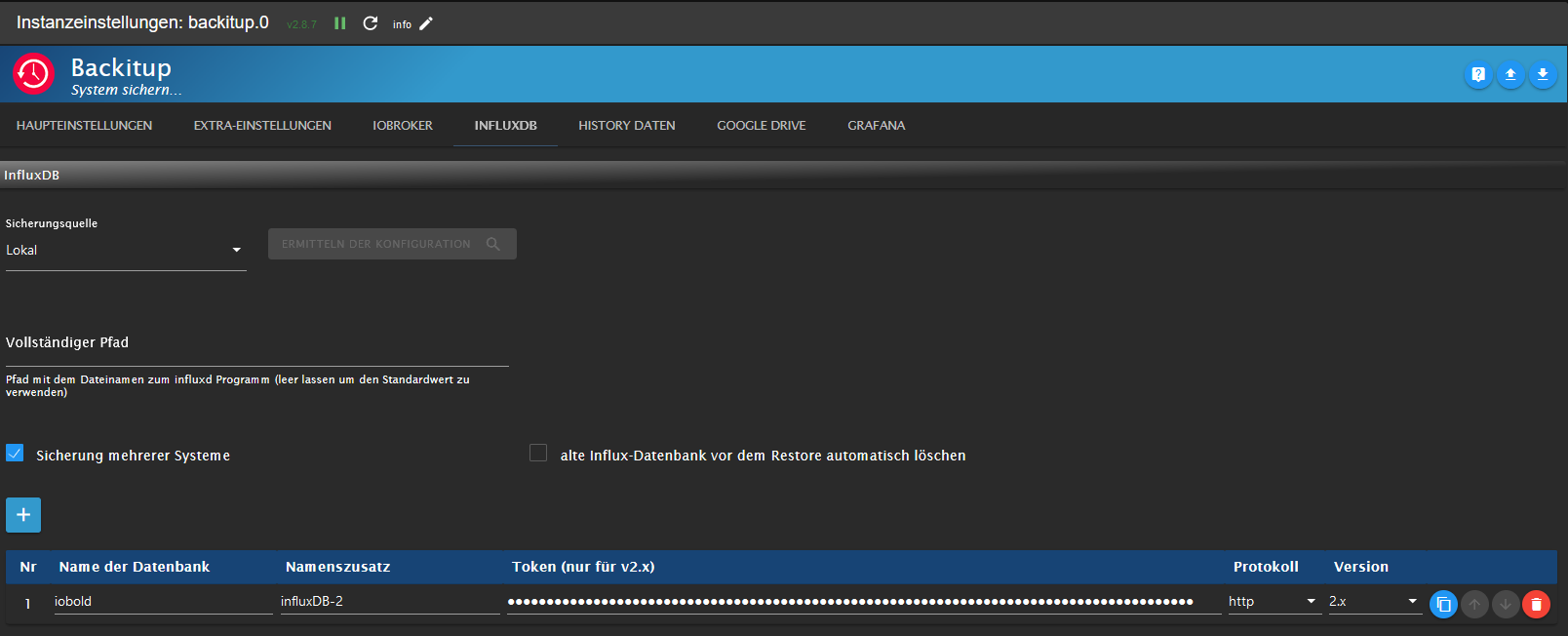Image resolution: width=1568 pixels, height=636 pixels.
Task: Move iobold row up
Action: coord(1474,605)
